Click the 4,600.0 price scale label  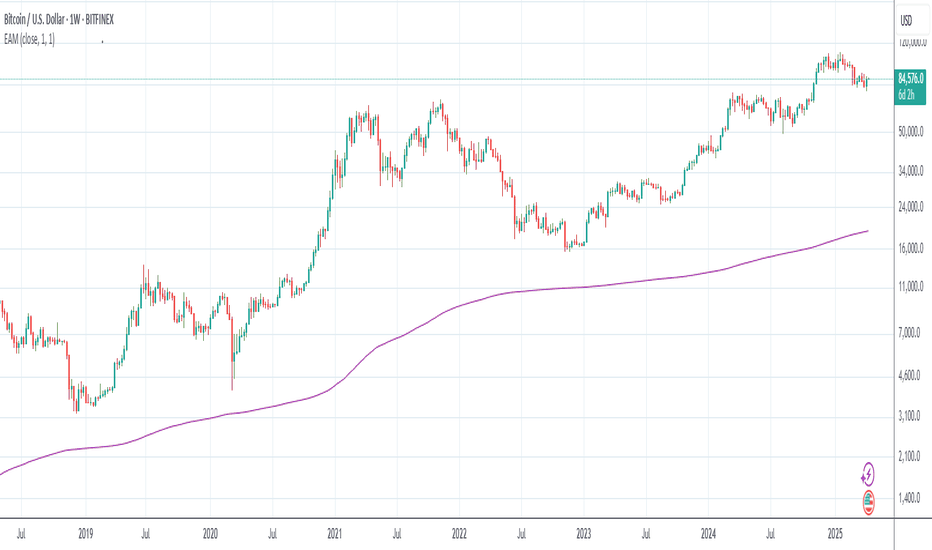coord(911,375)
